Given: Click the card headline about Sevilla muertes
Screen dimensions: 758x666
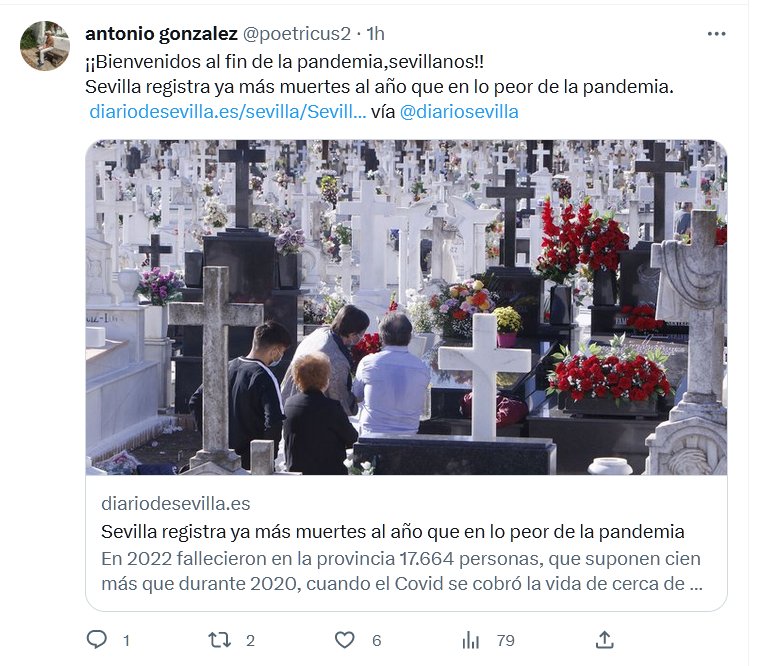Looking at the screenshot, I should pyautogui.click(x=393, y=532).
